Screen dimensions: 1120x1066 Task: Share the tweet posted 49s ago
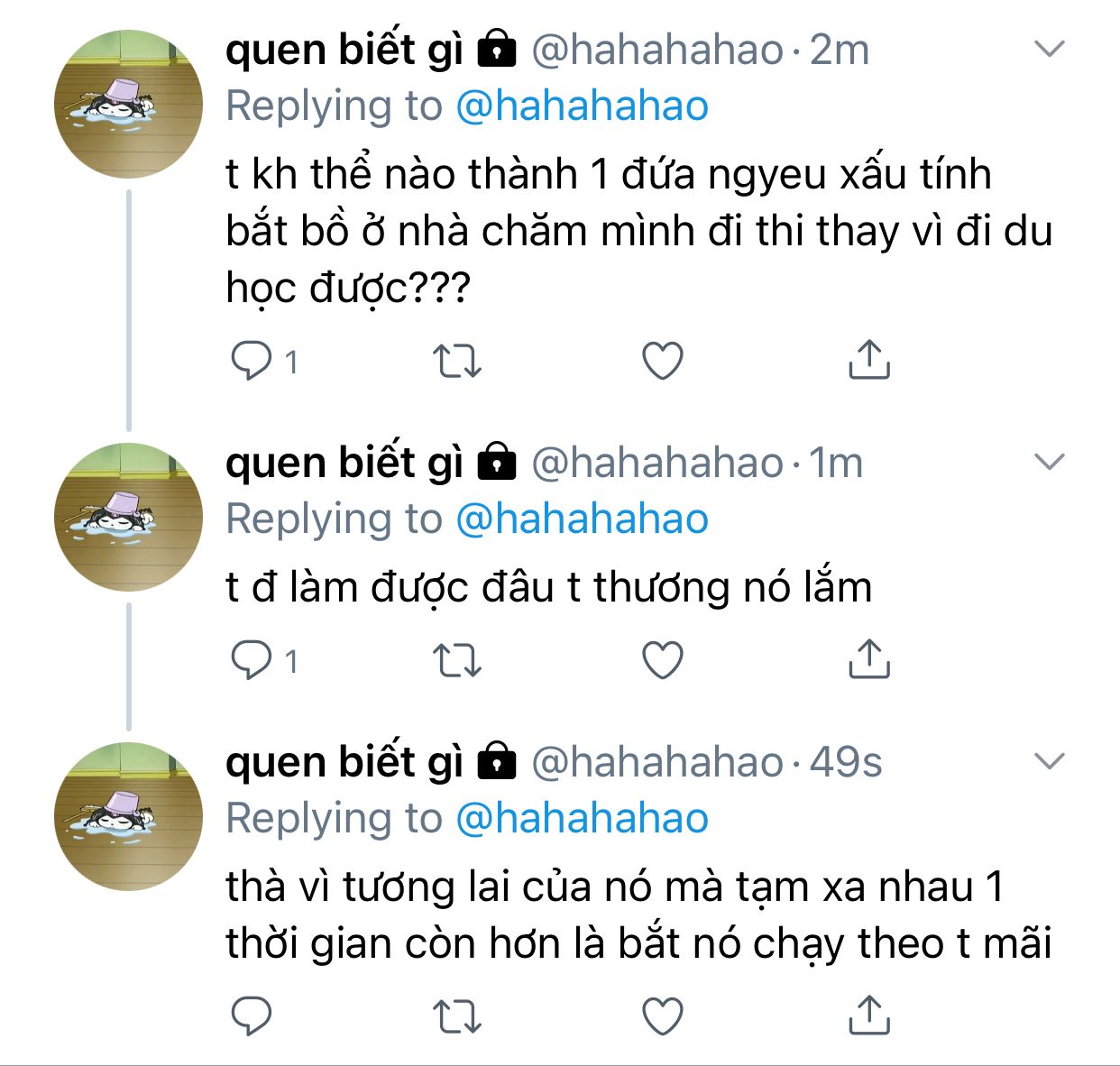coord(869,1015)
